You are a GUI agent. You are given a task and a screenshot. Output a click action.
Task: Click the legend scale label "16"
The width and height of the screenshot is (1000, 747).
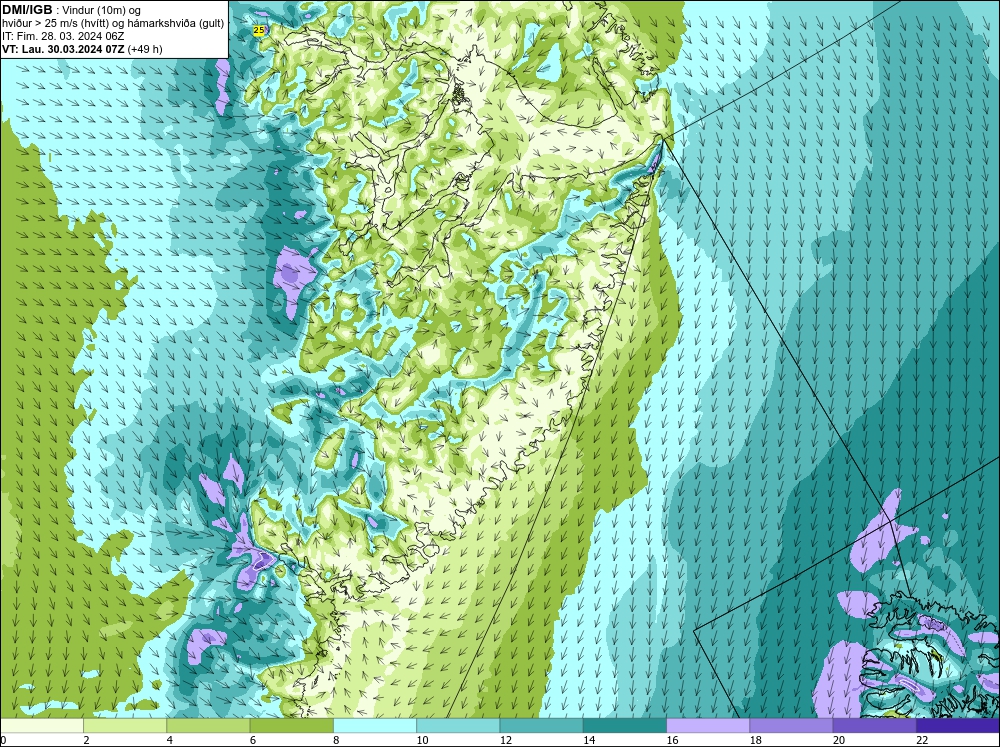pyautogui.click(x=672, y=740)
